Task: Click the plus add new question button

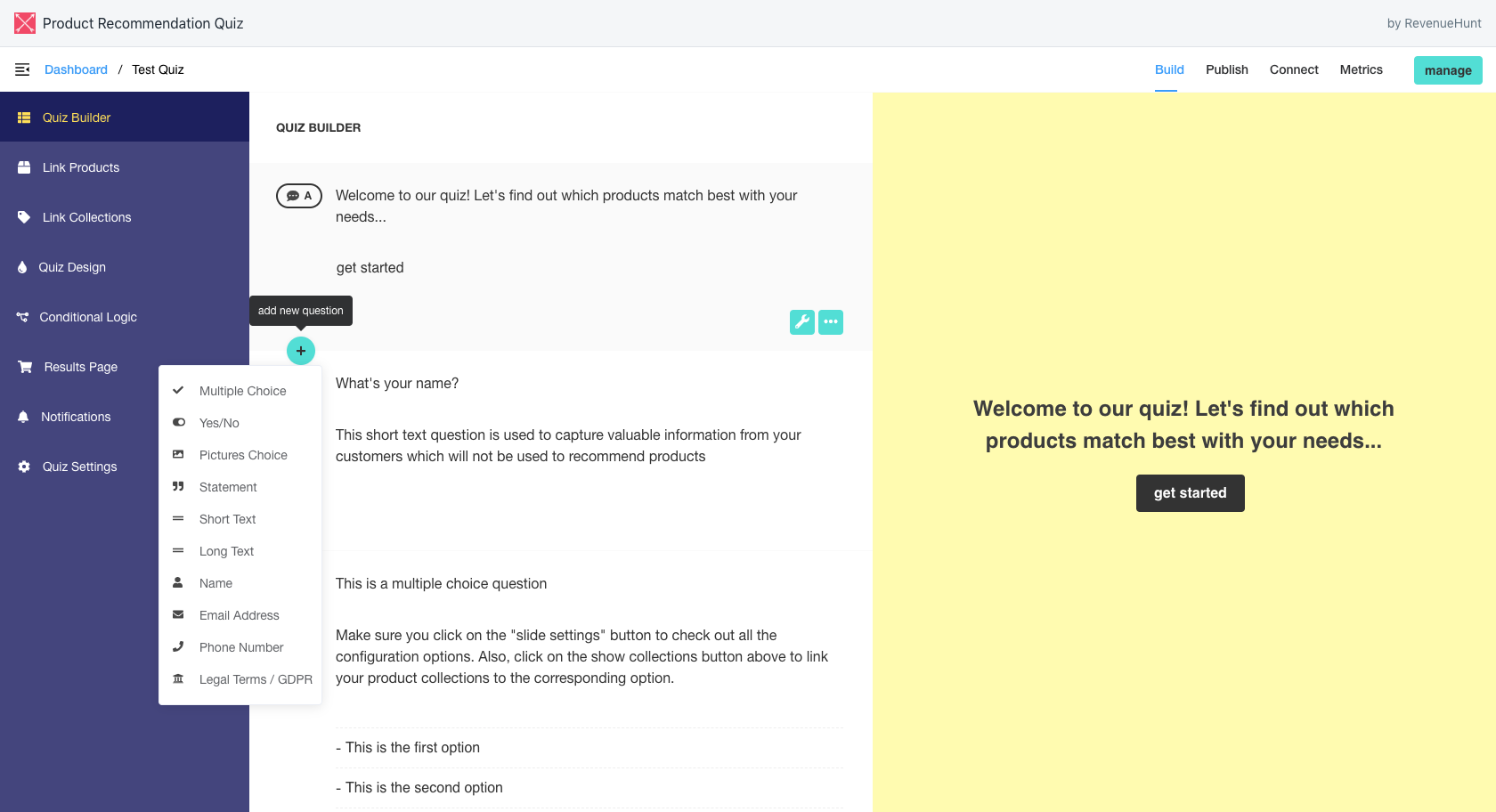Action: pos(301,351)
